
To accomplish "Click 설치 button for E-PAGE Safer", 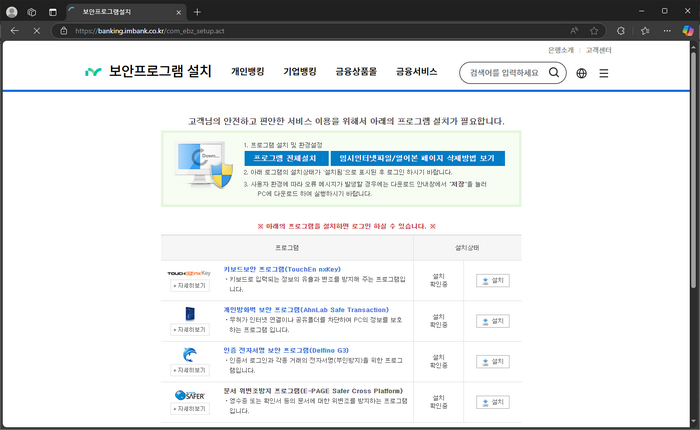I will [x=493, y=402].
